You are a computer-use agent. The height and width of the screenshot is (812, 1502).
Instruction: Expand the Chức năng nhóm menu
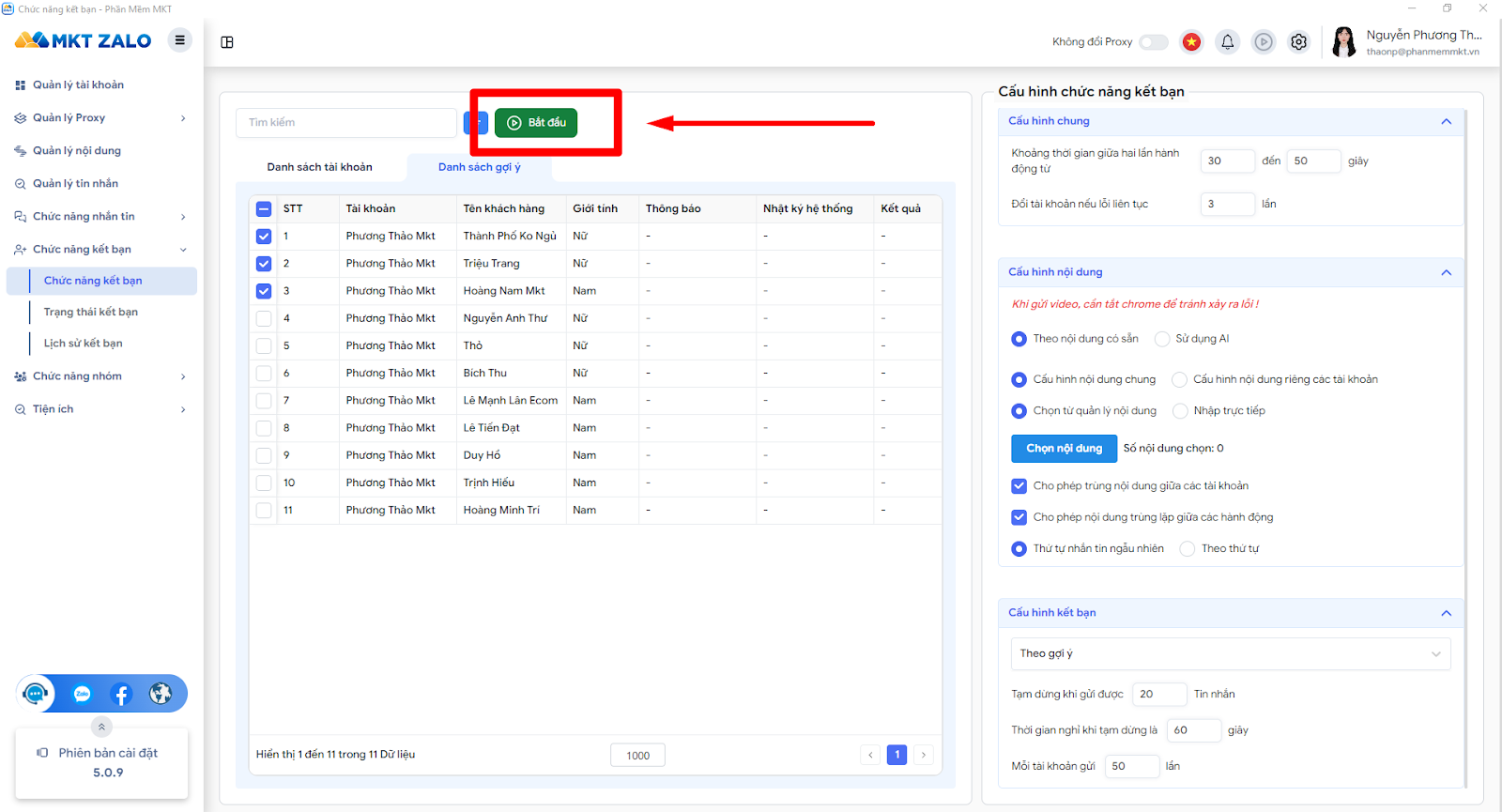[101, 376]
